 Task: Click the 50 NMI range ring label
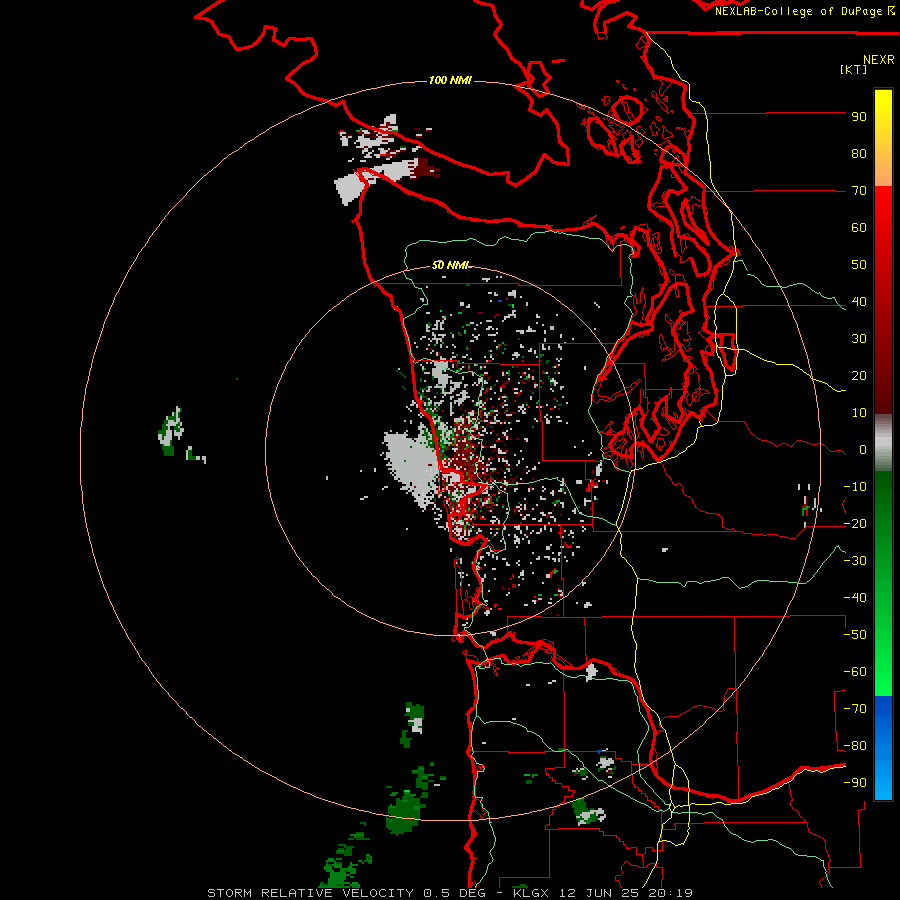point(450,265)
